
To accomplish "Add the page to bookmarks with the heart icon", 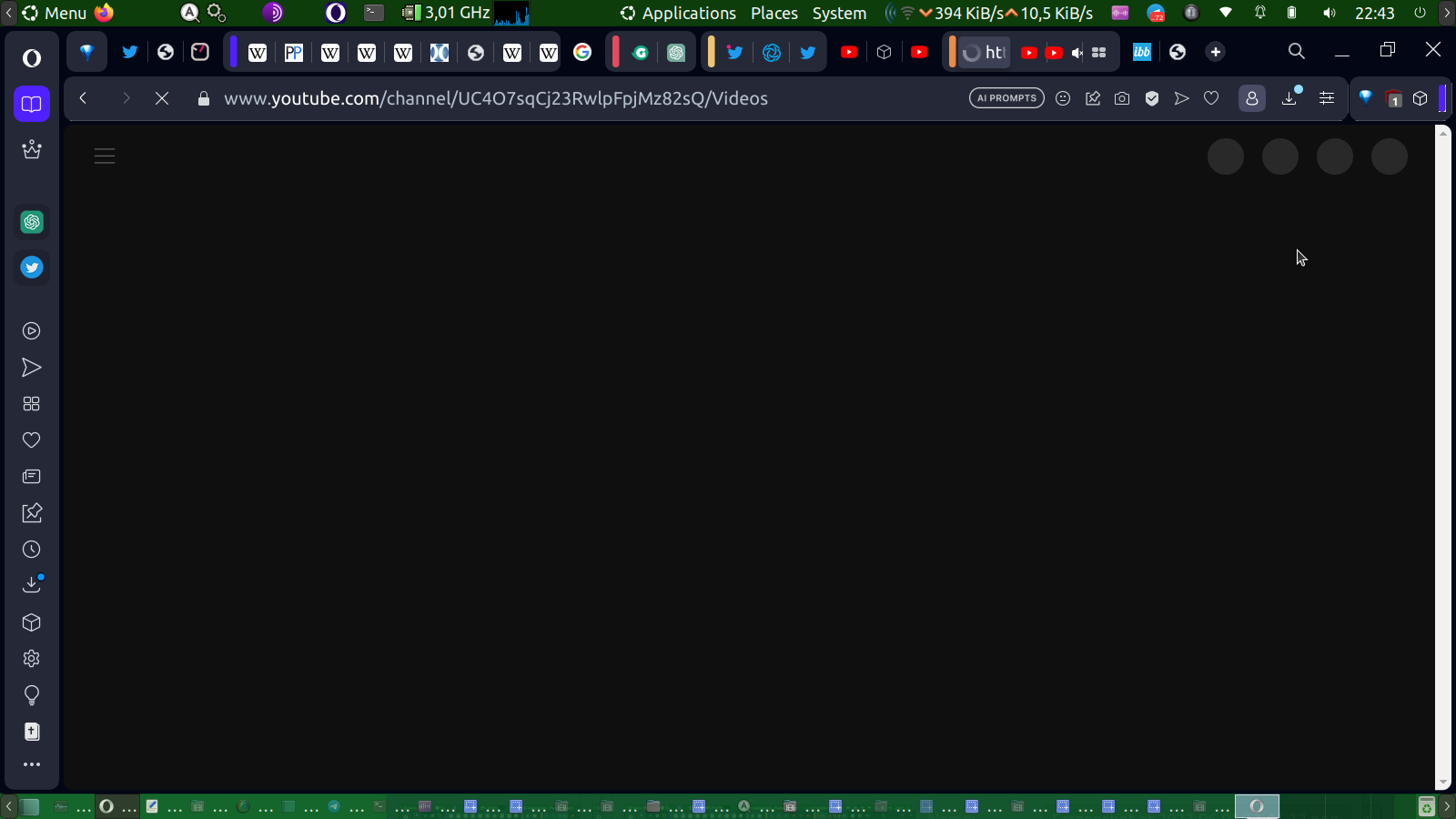I will pyautogui.click(x=1211, y=98).
